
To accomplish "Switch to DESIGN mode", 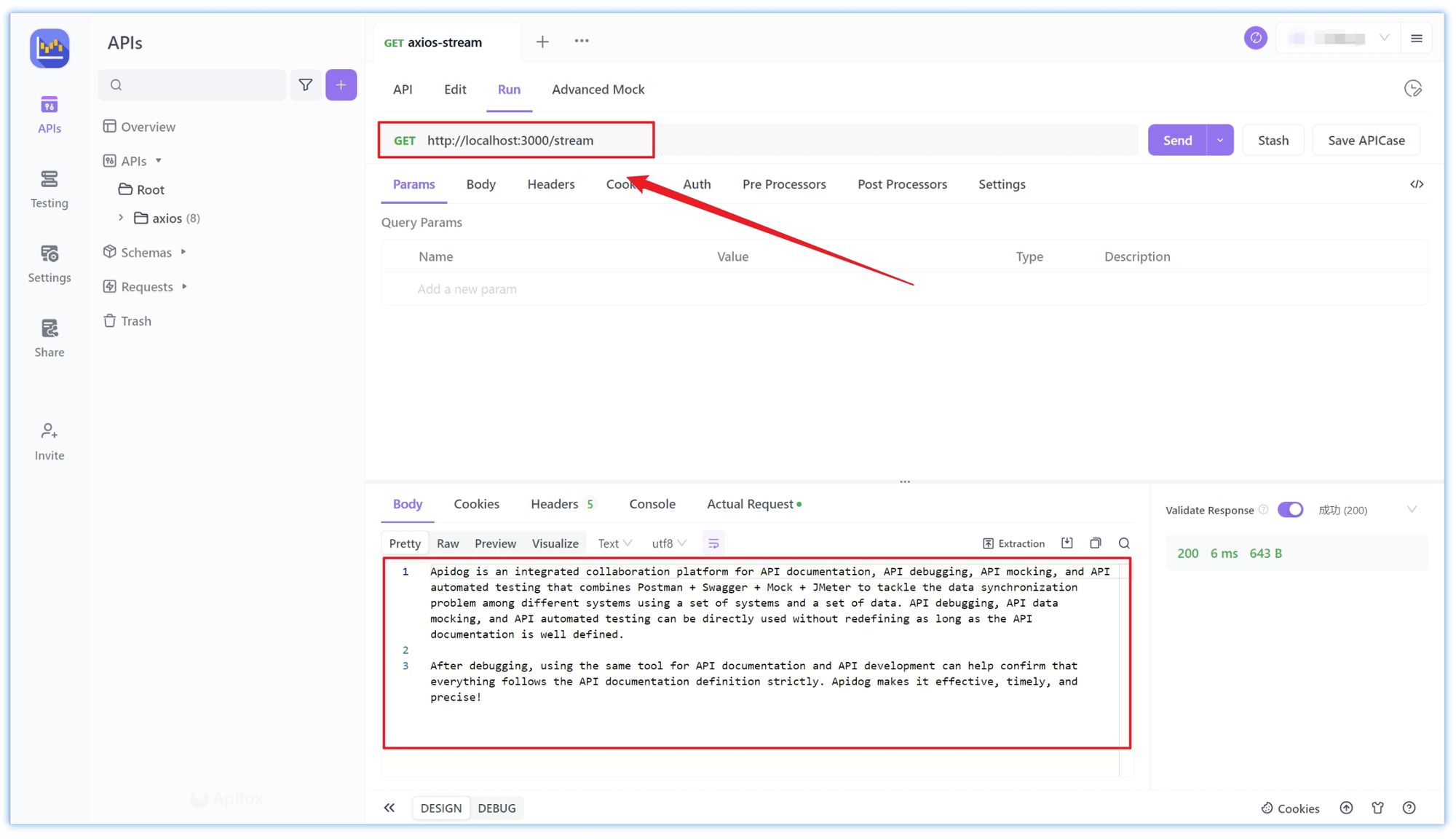I will pos(441,808).
